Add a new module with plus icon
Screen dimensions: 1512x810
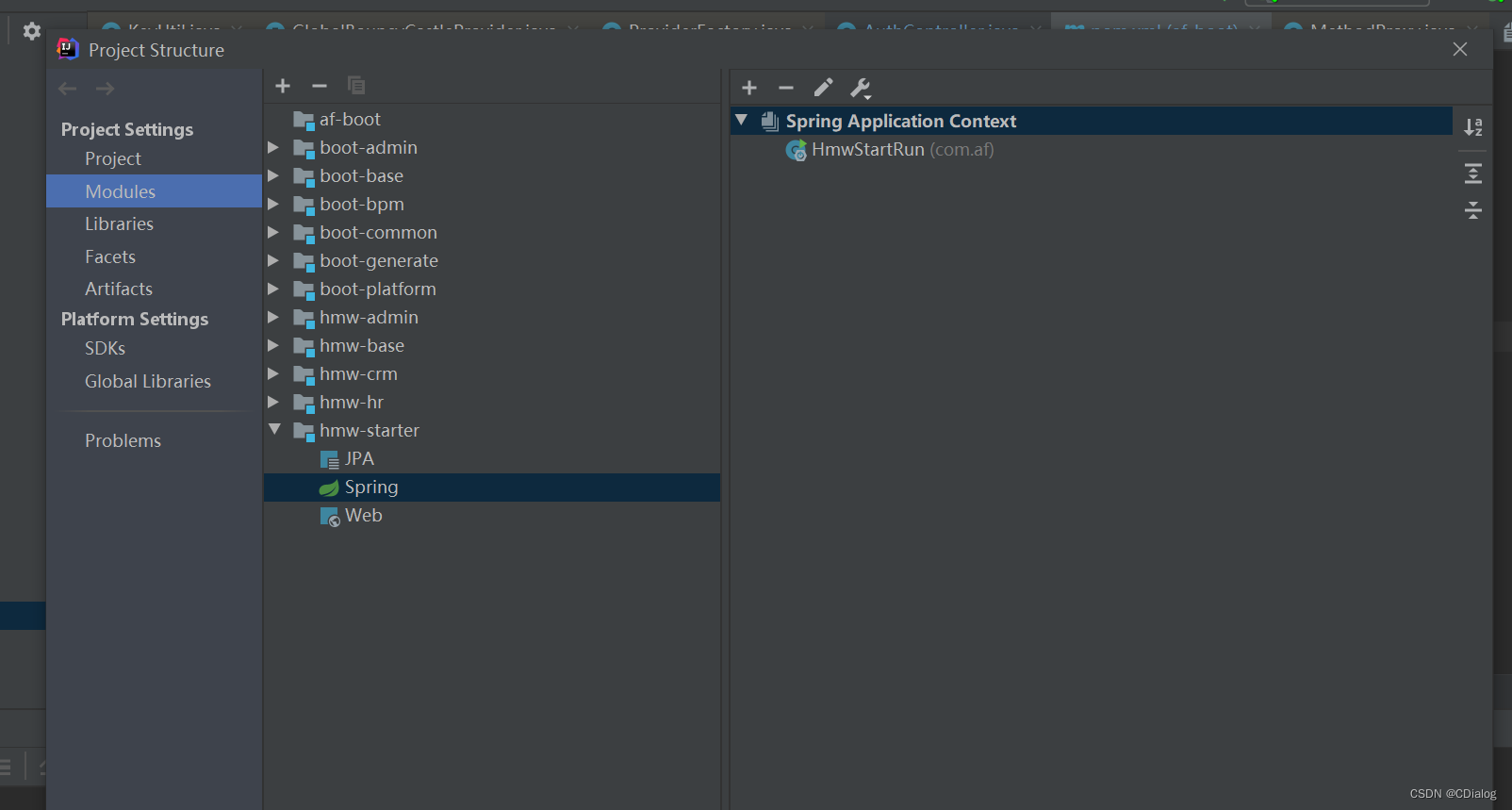click(283, 86)
